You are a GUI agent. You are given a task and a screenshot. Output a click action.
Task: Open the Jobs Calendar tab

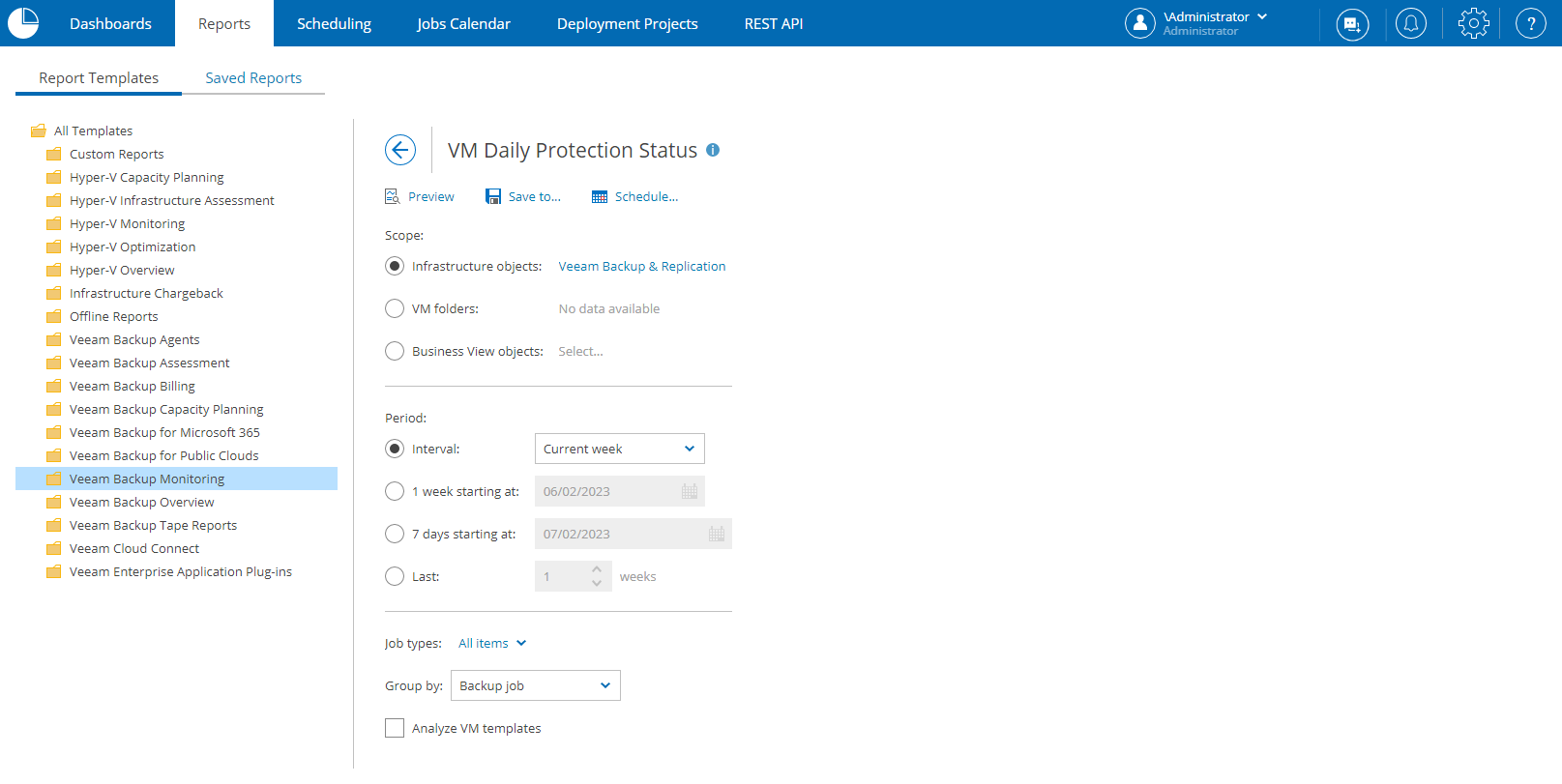pos(464,23)
